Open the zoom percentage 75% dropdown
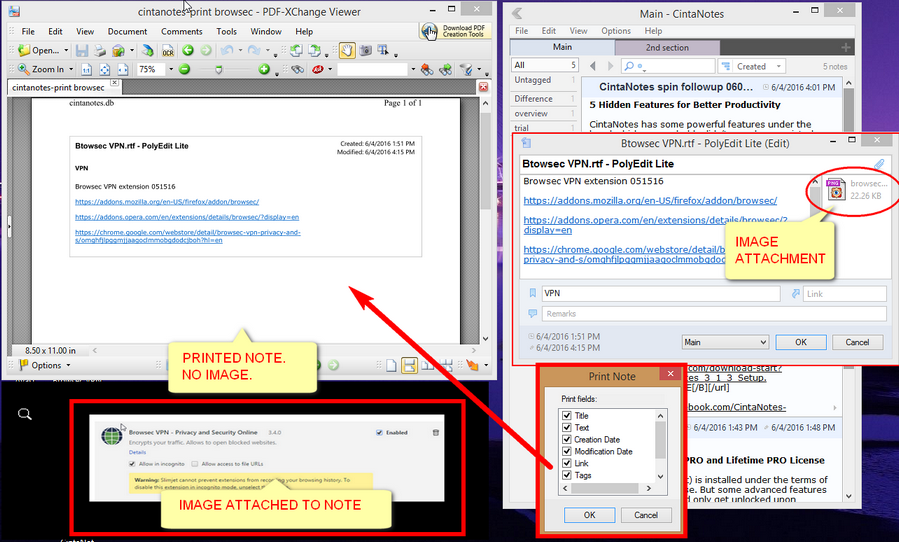The image size is (899, 542). point(170,69)
